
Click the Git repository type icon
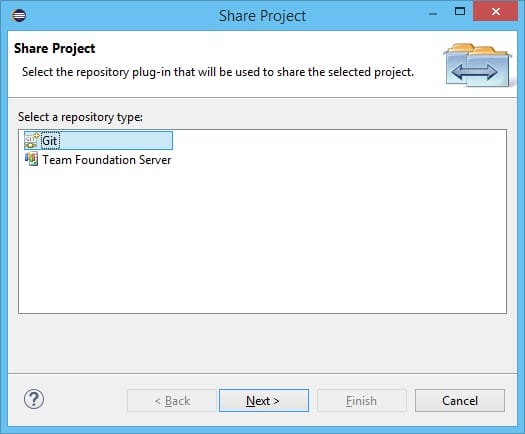tap(32, 141)
